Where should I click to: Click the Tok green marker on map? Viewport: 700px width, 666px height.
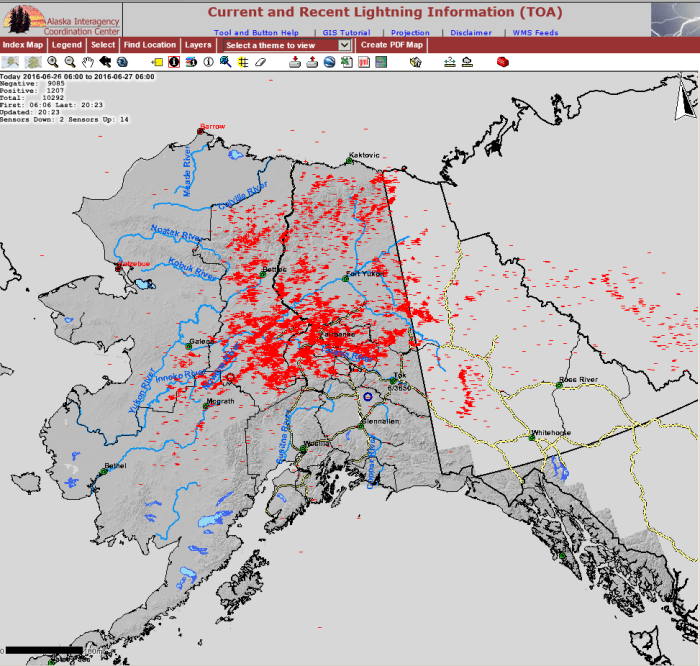(393, 381)
